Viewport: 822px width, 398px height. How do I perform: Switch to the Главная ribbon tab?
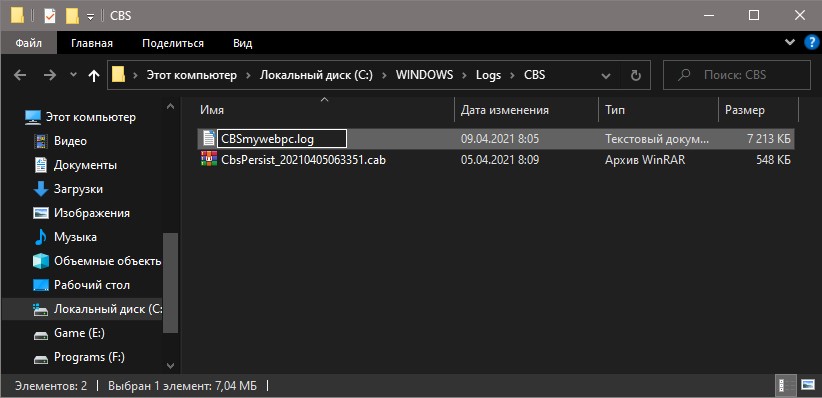tap(92, 43)
